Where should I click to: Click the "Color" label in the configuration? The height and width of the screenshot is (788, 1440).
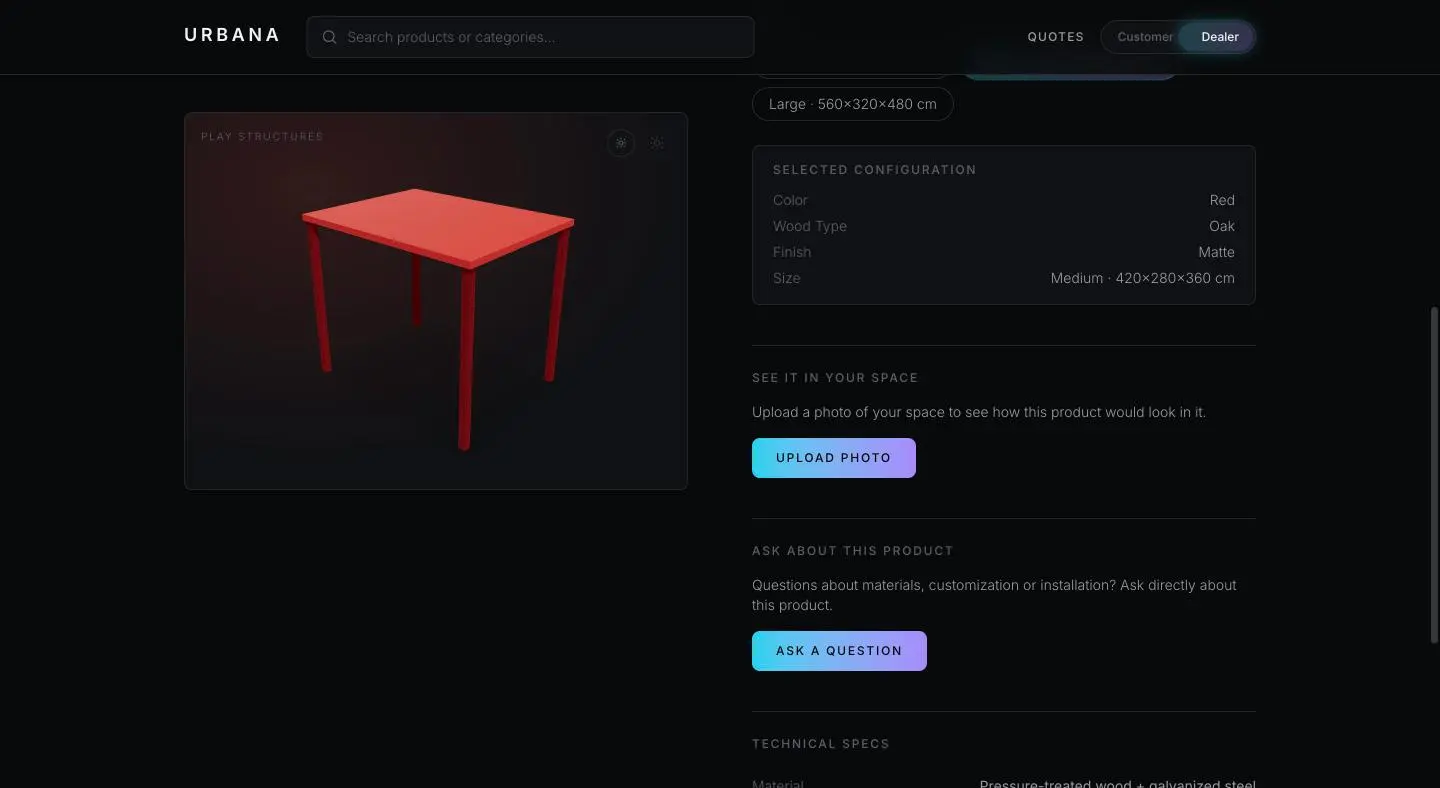pyautogui.click(x=790, y=200)
